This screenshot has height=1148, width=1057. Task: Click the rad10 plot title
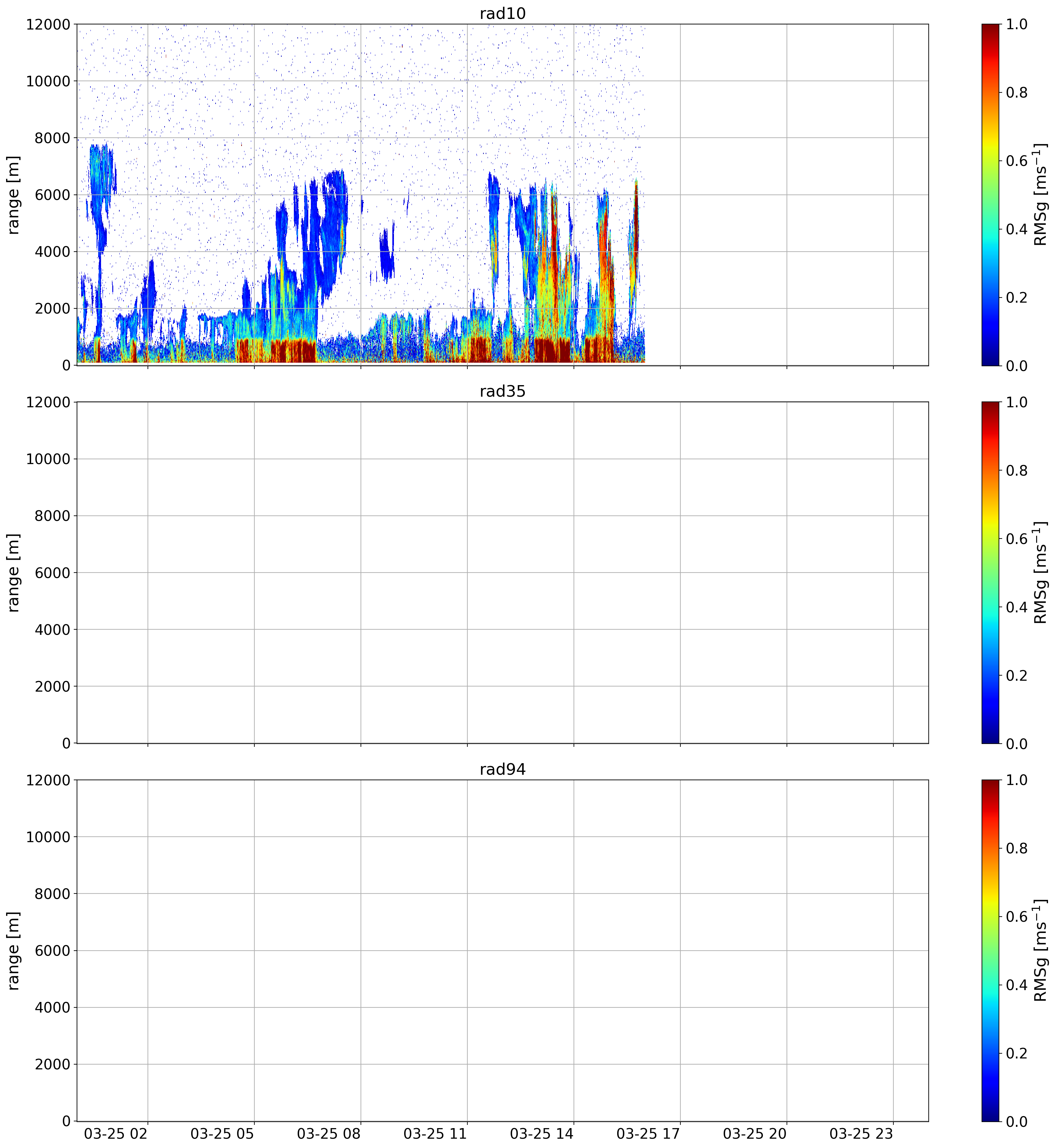pyautogui.click(x=502, y=14)
